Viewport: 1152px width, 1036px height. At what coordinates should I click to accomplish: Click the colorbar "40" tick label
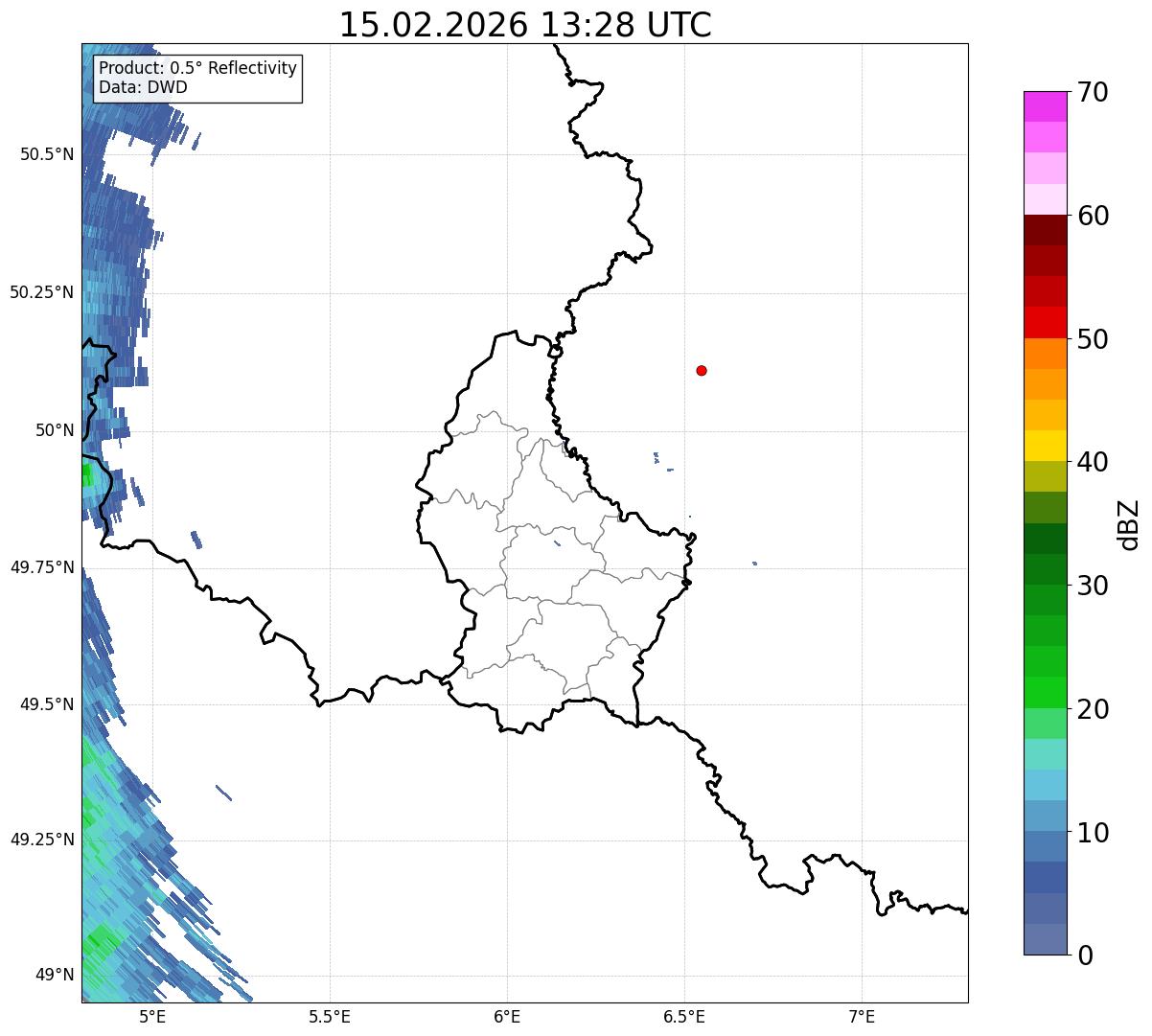tap(1094, 462)
